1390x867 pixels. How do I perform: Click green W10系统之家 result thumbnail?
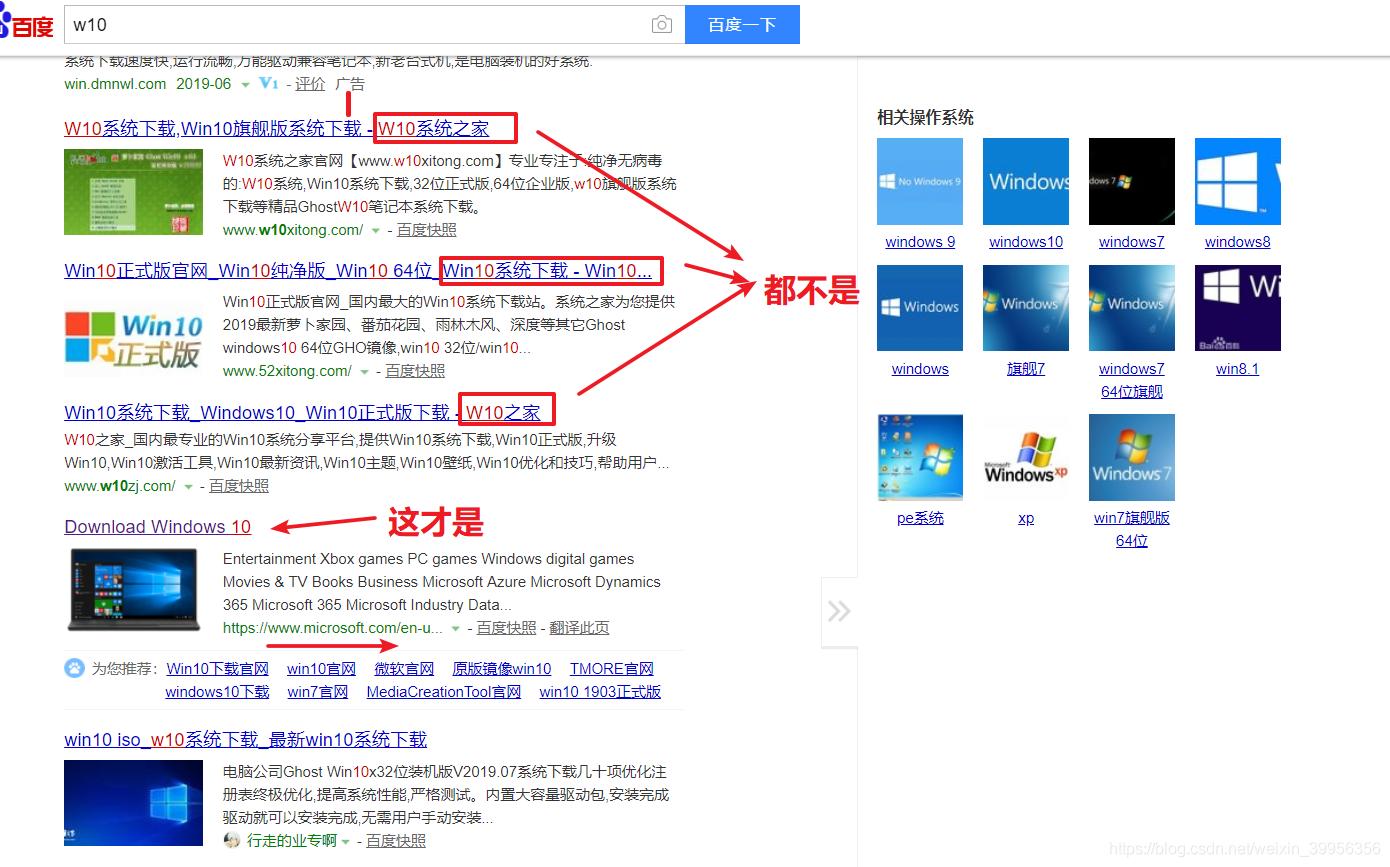pos(133,192)
